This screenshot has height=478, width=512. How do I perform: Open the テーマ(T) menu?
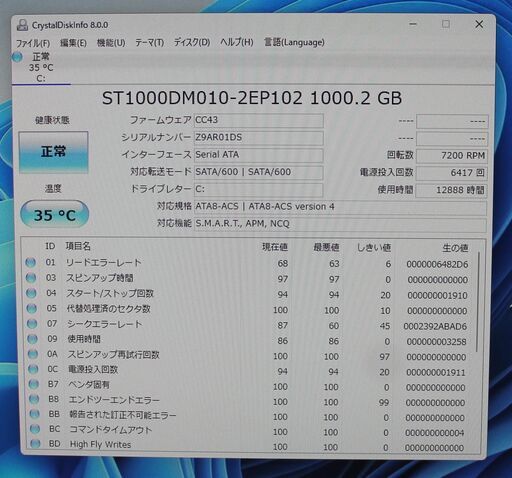(x=149, y=43)
